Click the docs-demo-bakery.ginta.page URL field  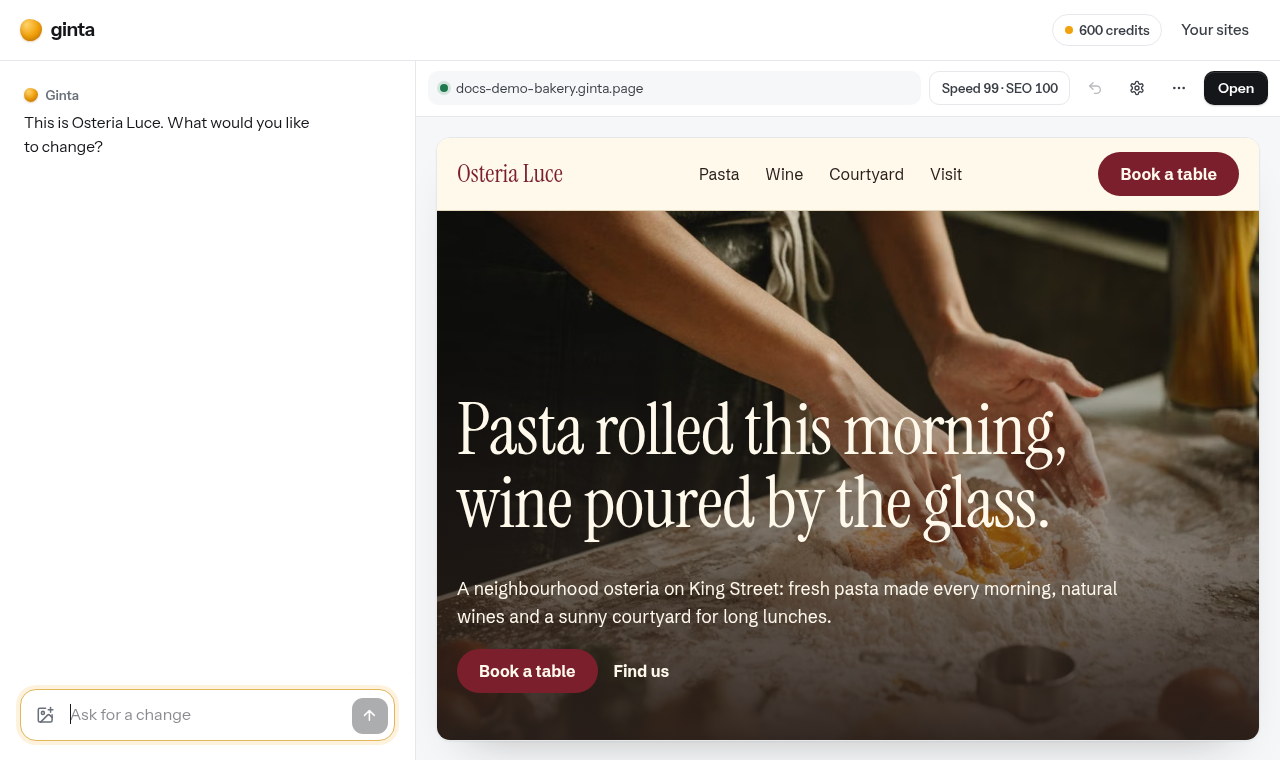tap(674, 88)
